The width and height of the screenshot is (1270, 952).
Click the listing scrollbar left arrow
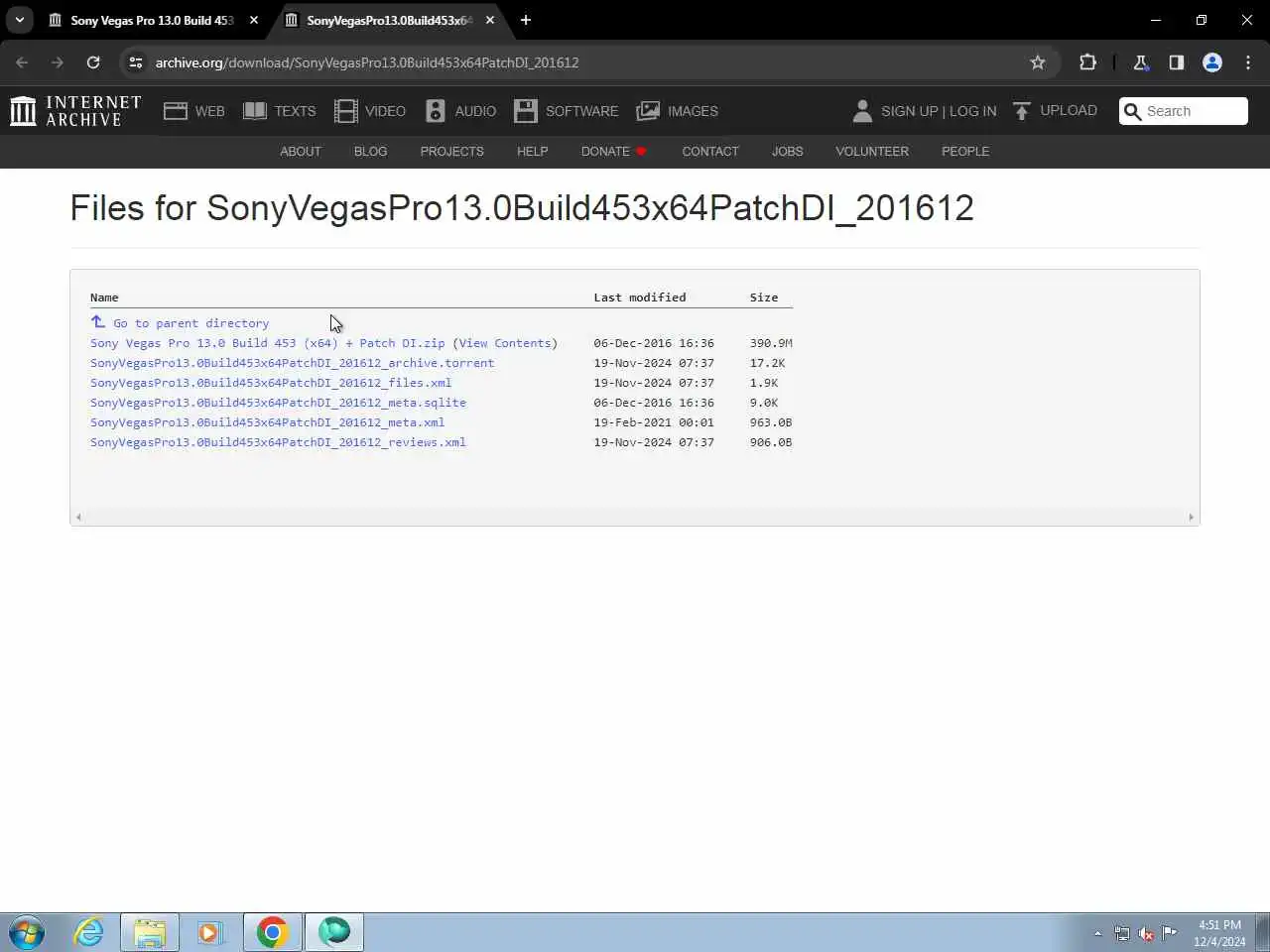click(x=78, y=517)
